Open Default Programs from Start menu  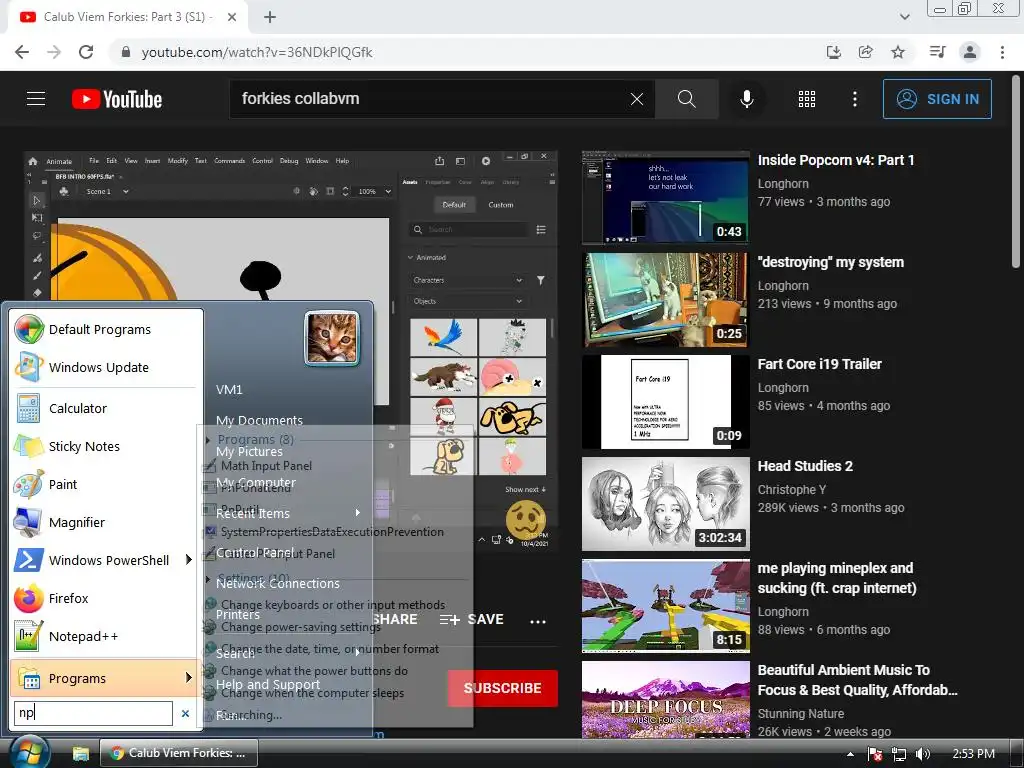click(104, 329)
